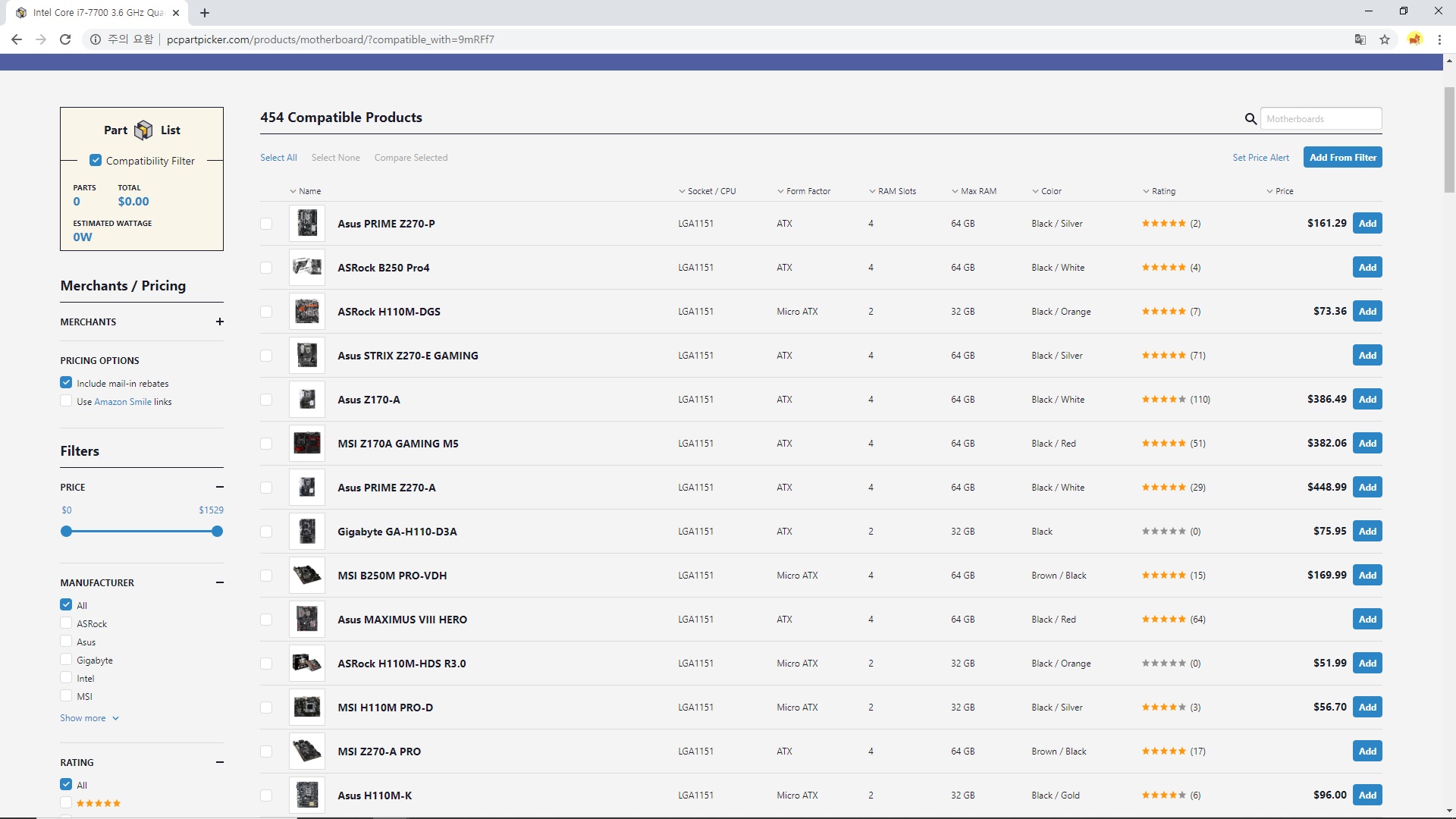Open the Asus H110M-K product link
1456x819 pixels.
pos(375,795)
